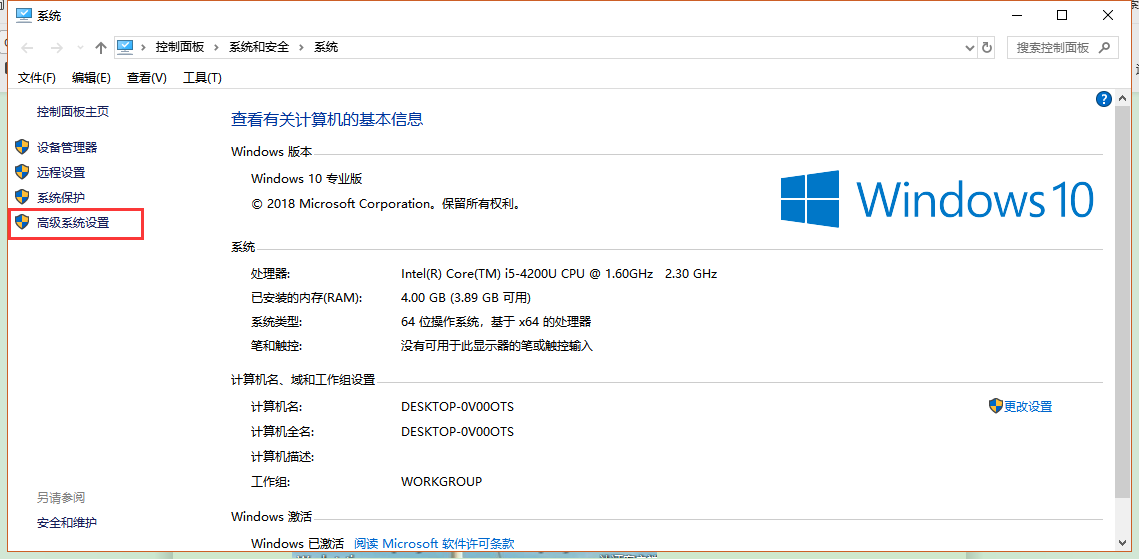Click the System window title bar icon
Image resolution: width=1139 pixels, height=559 pixels.
point(24,15)
